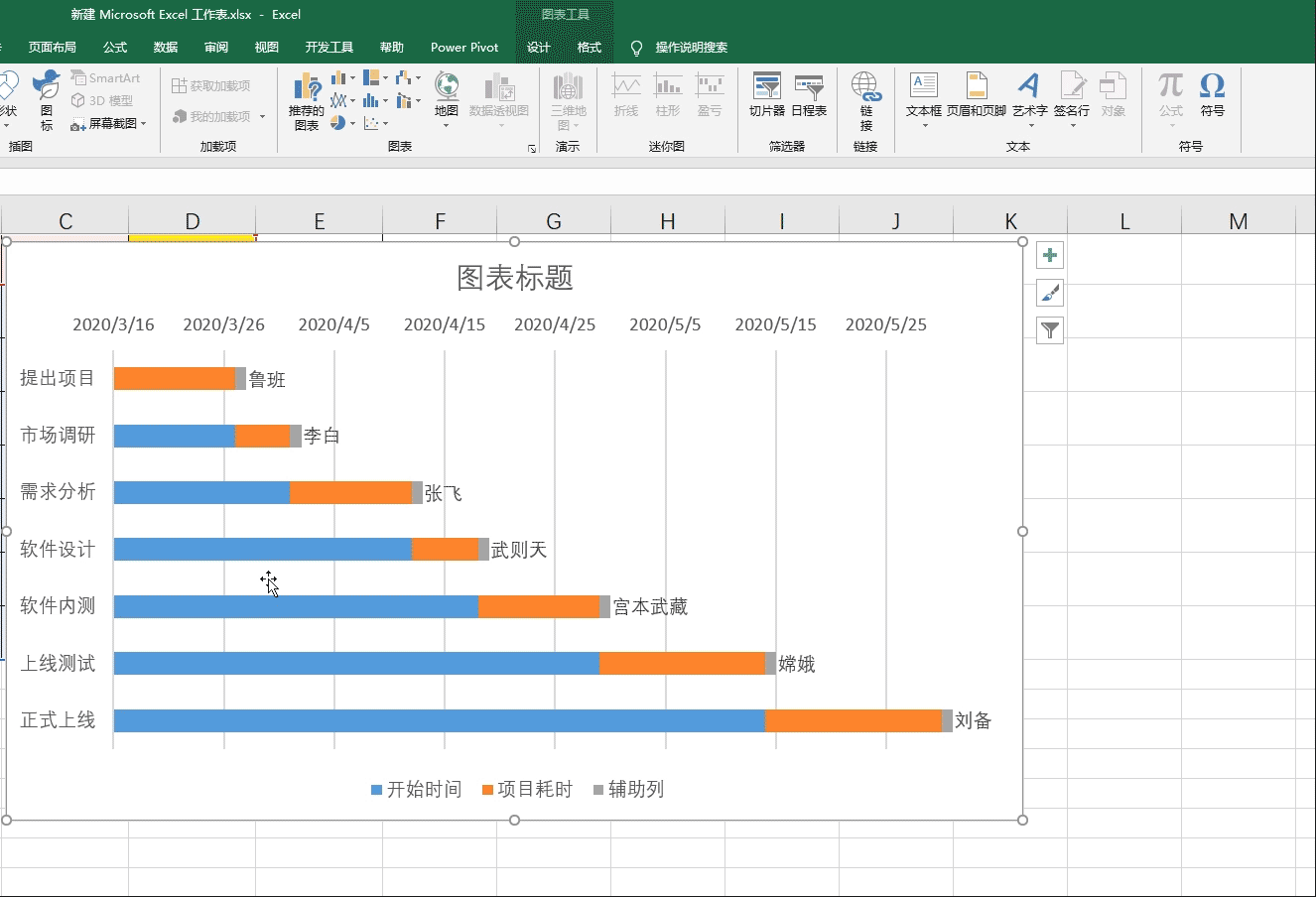Viewport: 1316px width, 897px height.
Task: Open chart styles brush button
Action: 1050,293
